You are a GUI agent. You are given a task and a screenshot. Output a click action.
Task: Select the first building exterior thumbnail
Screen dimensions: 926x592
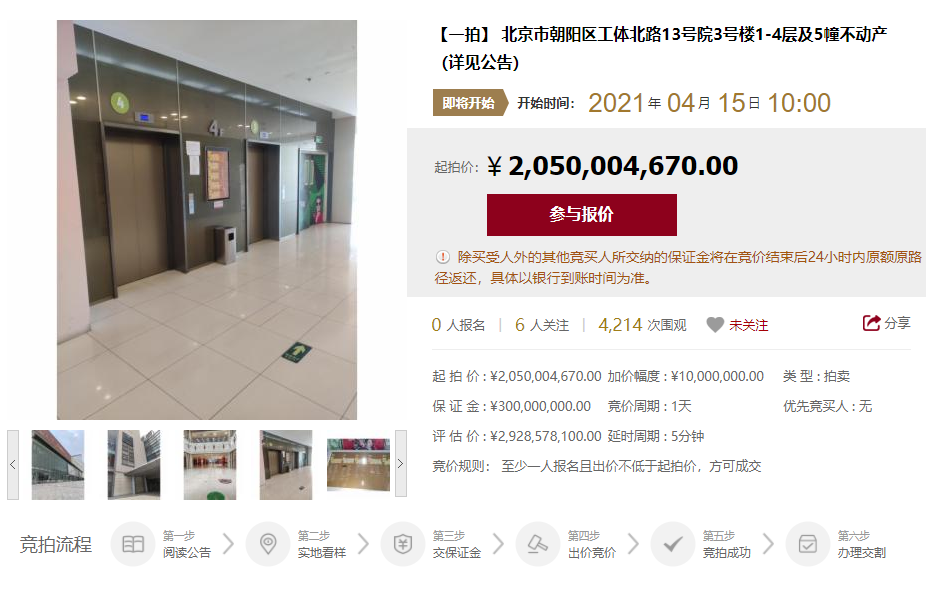click(58, 465)
